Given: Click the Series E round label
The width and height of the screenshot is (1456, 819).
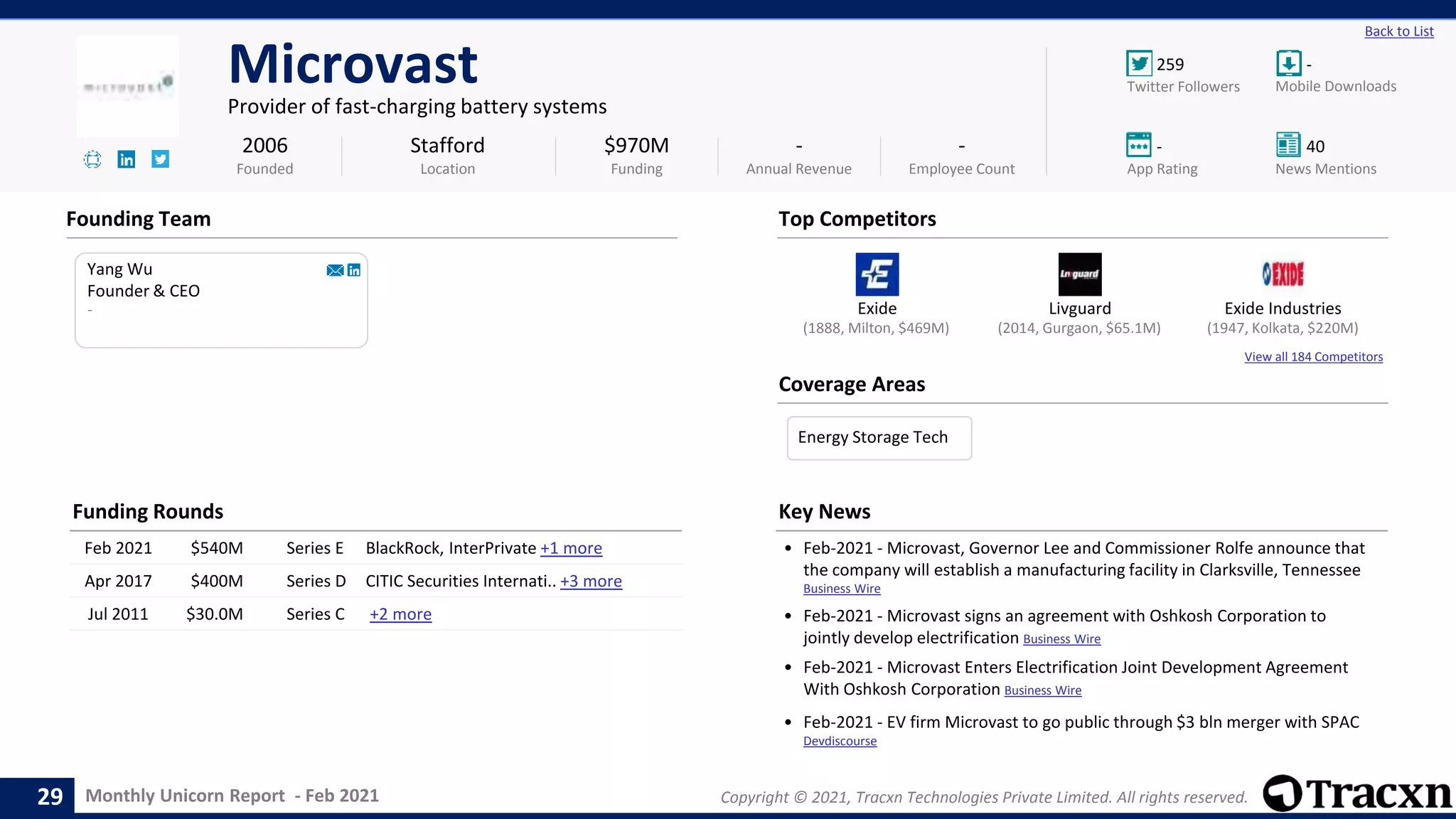Looking at the screenshot, I should tap(315, 548).
